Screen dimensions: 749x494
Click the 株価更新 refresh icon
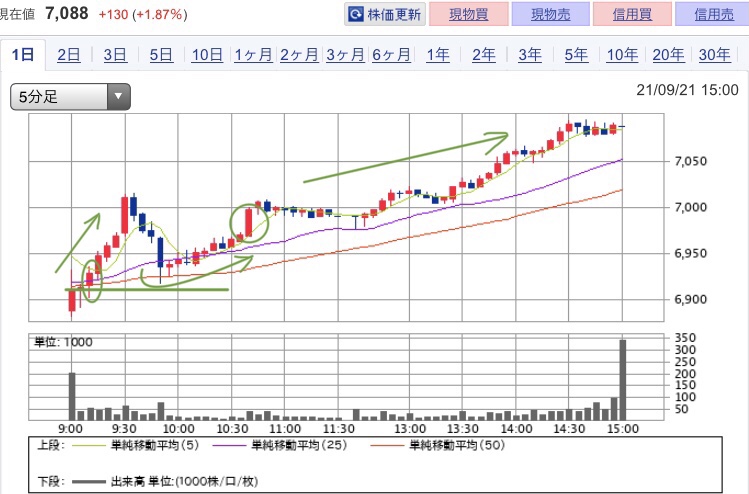pos(356,14)
